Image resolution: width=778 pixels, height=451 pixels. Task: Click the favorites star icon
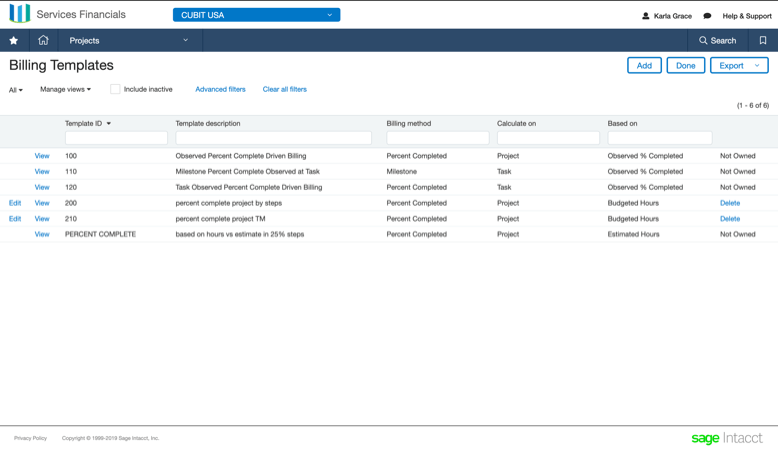click(14, 41)
